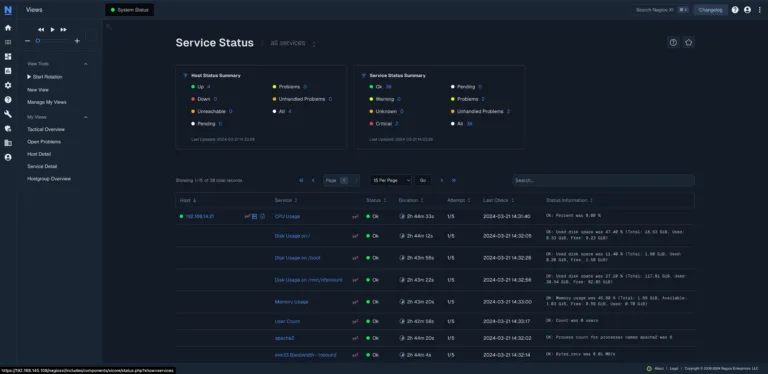Click the play rotation control
Screen dimensions: 768x374
click(x=52, y=30)
